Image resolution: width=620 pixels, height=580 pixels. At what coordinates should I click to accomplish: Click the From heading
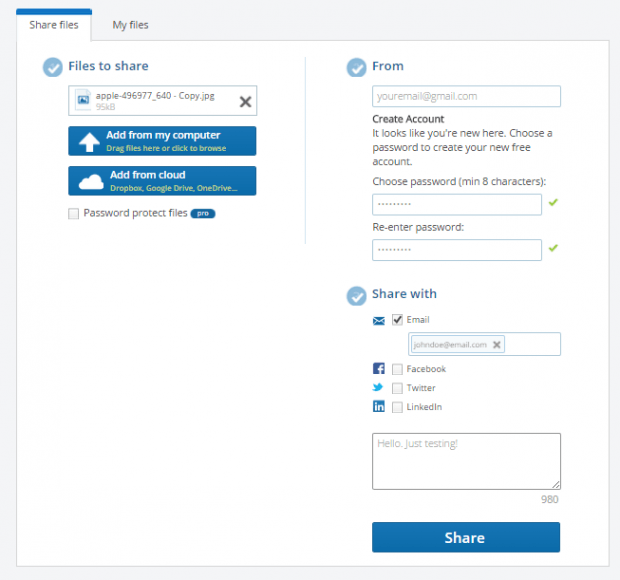388,66
